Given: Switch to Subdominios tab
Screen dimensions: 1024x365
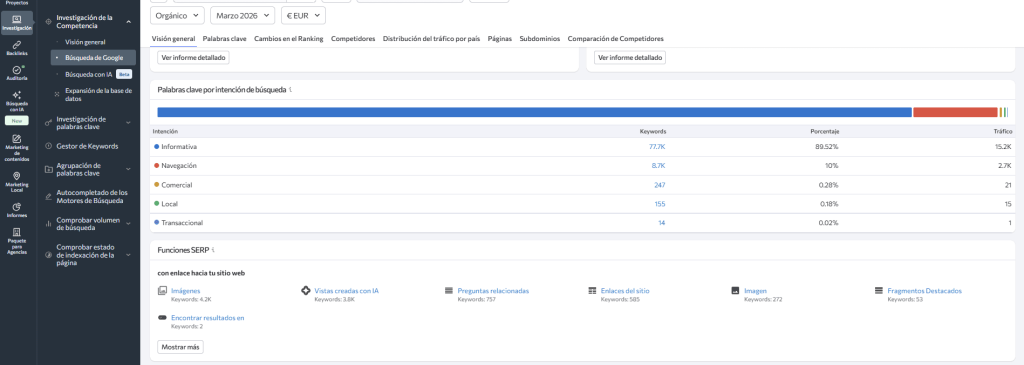Looking at the screenshot, I should point(539,39).
